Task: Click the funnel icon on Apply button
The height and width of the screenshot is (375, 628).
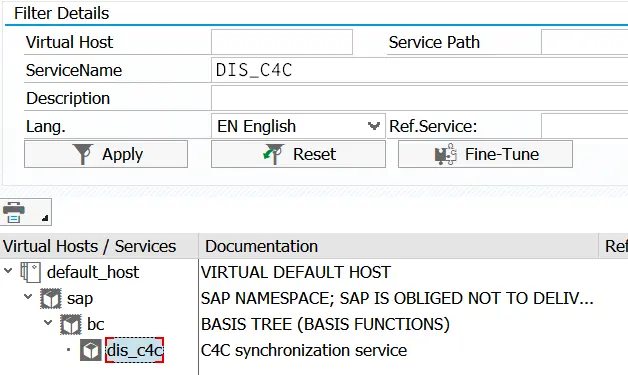Action: click(83, 154)
